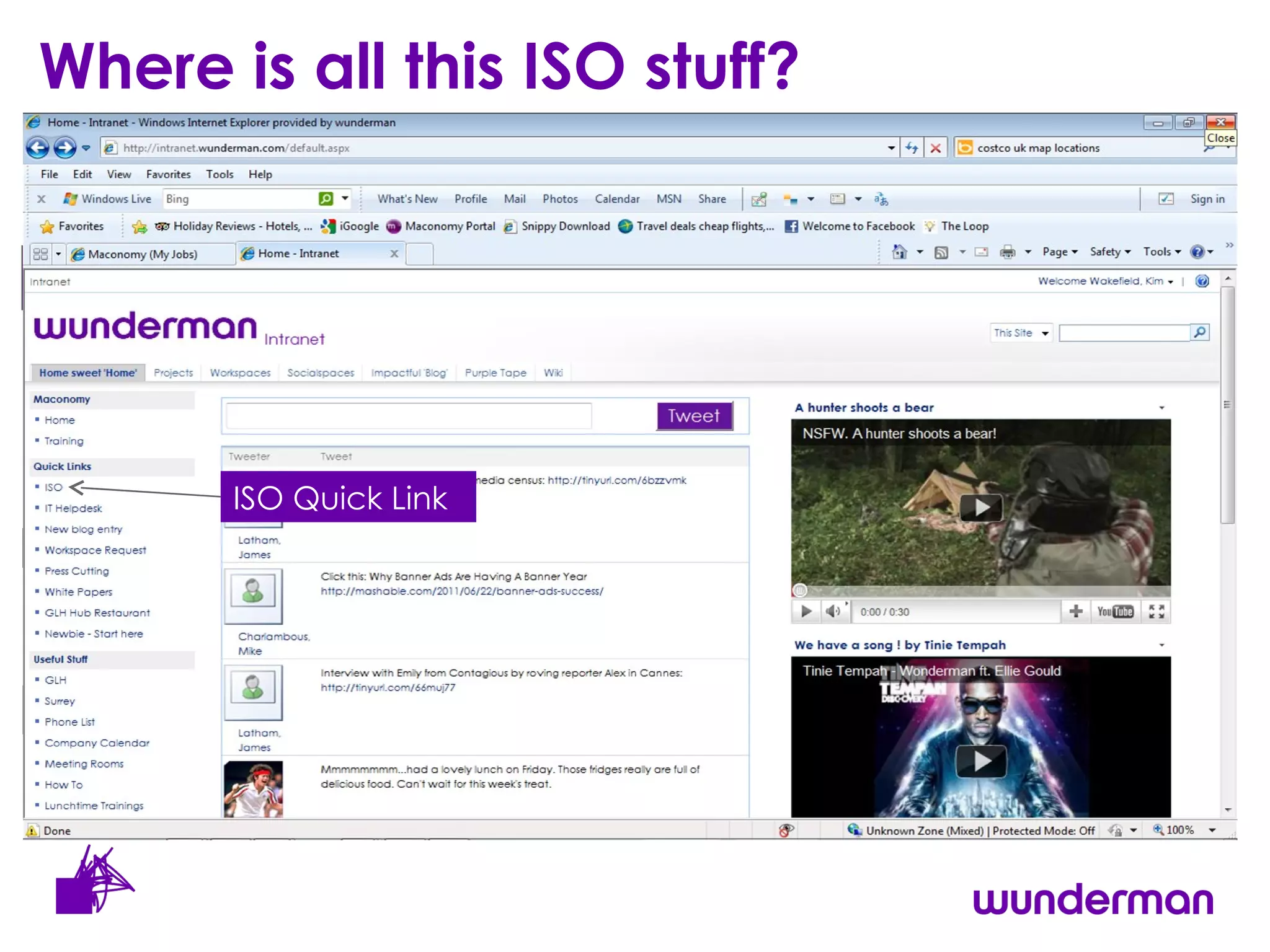
Task: Open the Favorites star button
Action: (72, 226)
